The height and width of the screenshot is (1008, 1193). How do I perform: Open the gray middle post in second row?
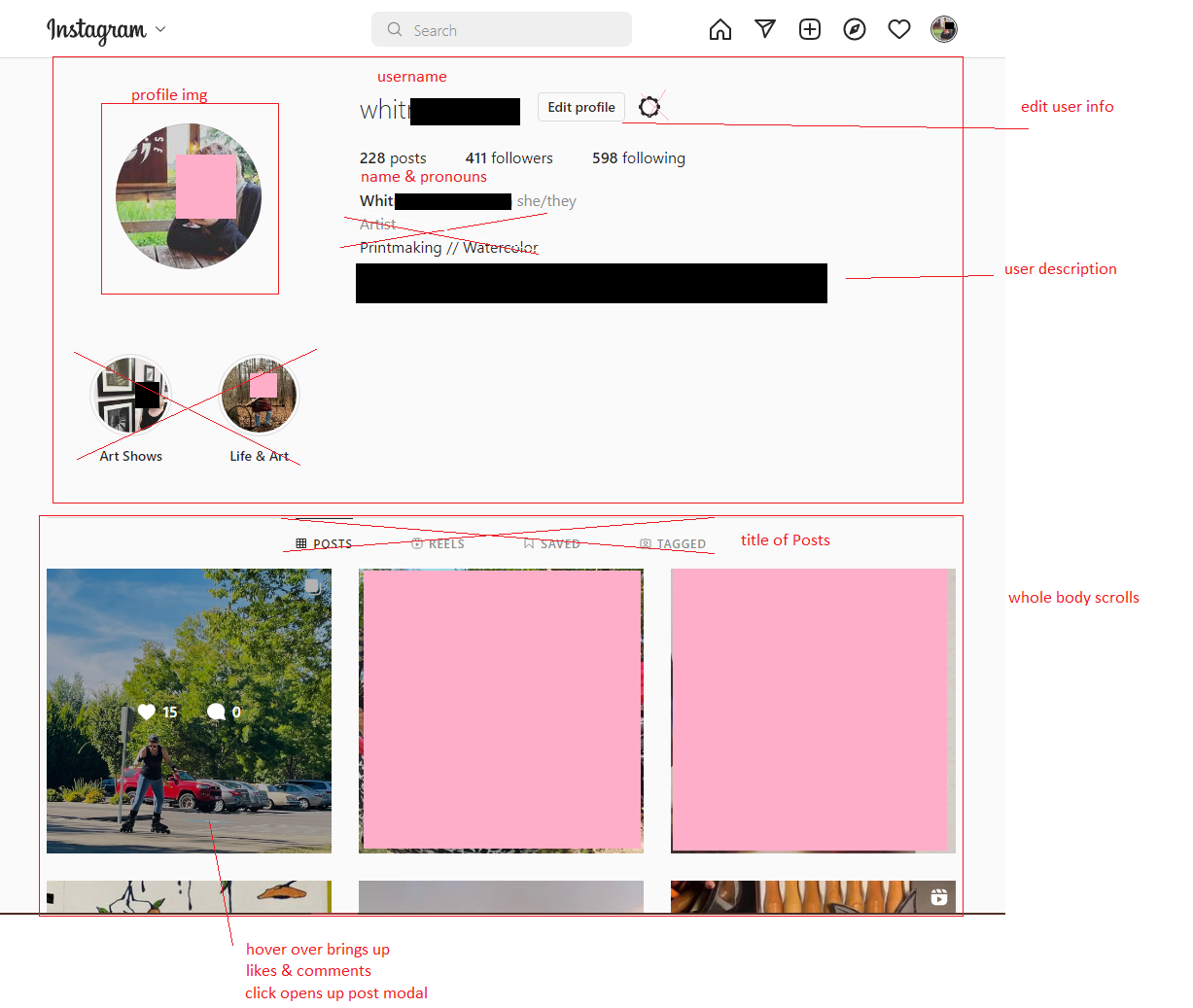(x=501, y=897)
